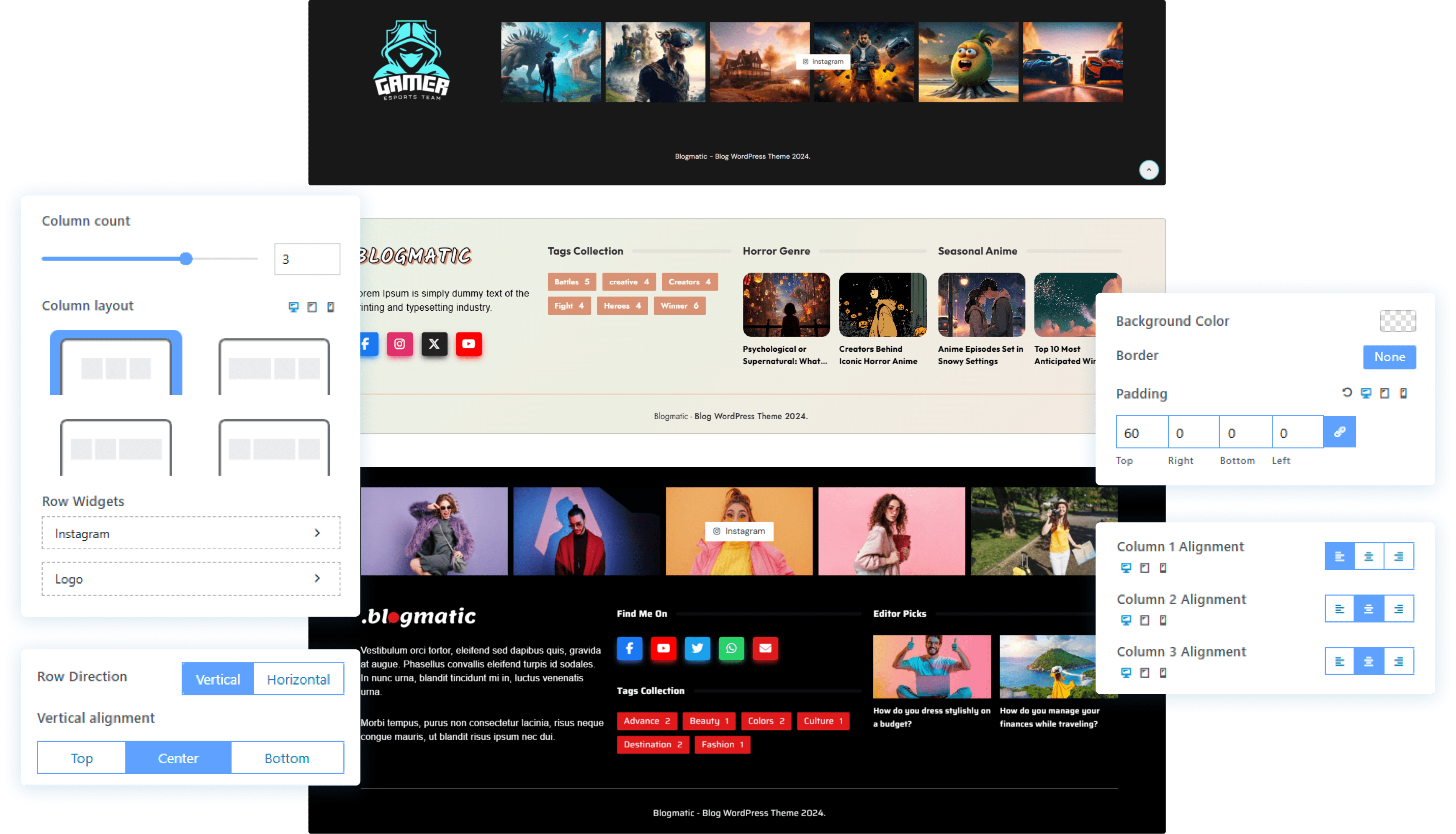Click the WhatsApp icon under Find Me On
This screenshot has width=1456, height=834.
coord(731,649)
